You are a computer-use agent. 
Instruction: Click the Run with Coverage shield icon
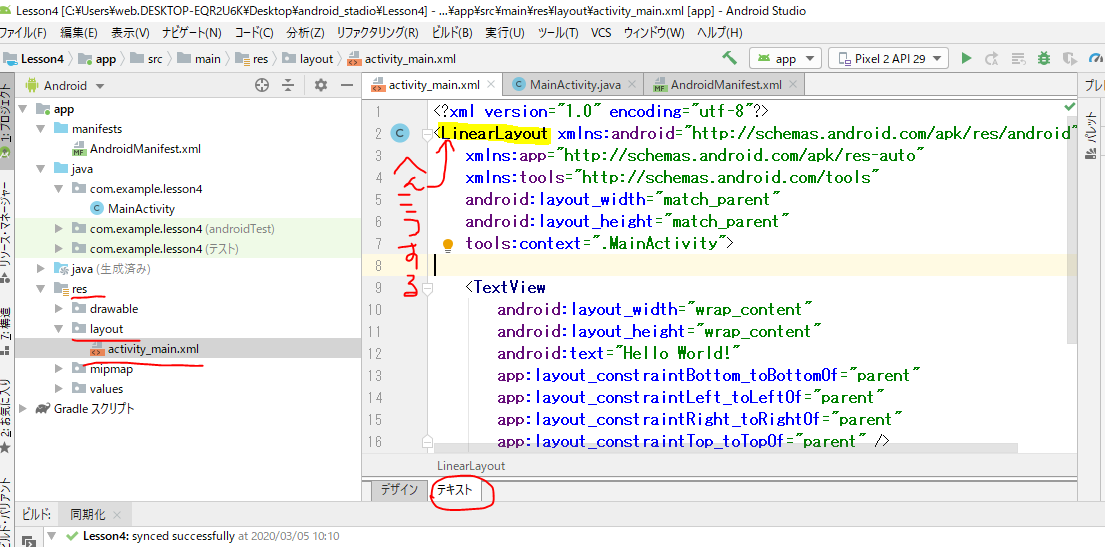pos(1070,59)
